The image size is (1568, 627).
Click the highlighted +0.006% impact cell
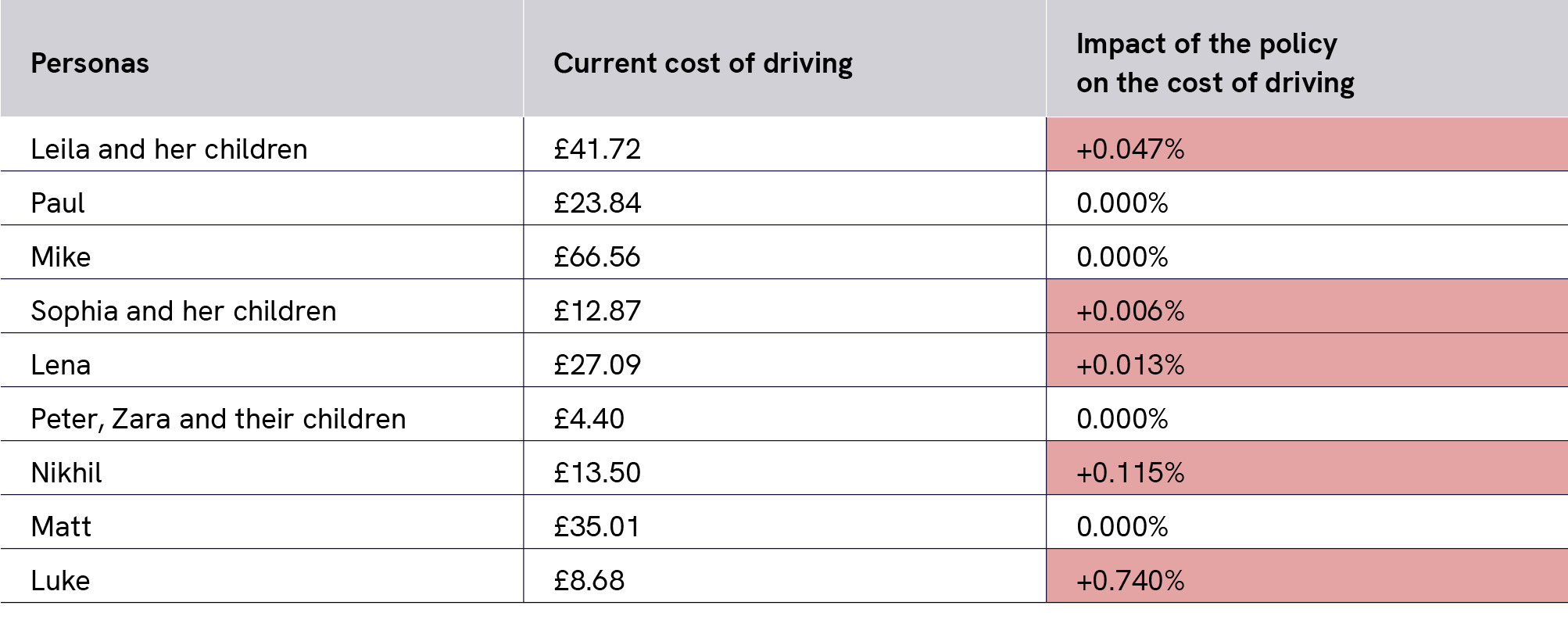[1130, 310]
